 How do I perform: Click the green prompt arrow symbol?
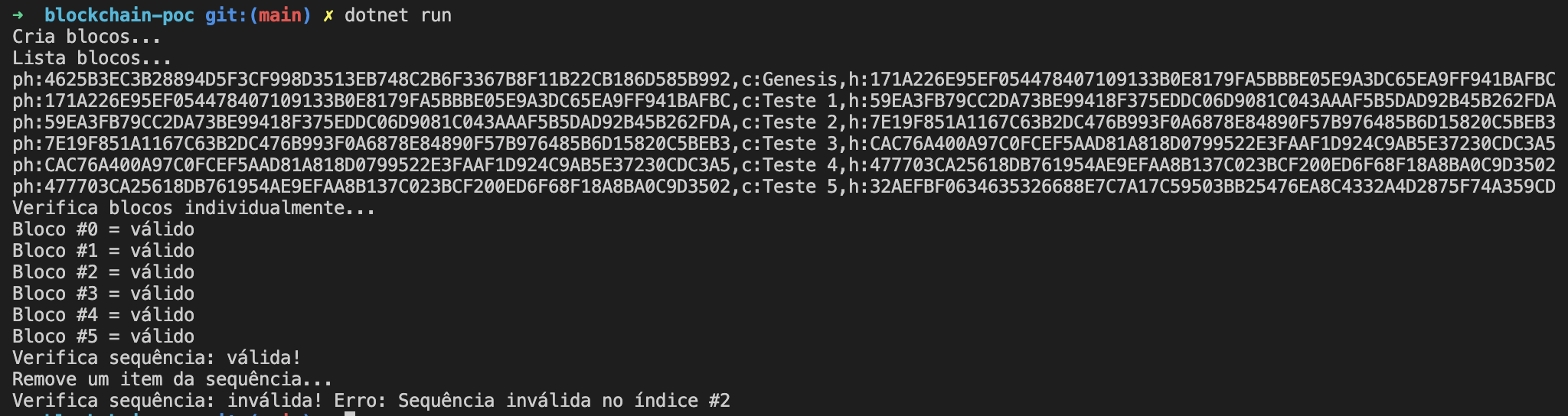pos(18,15)
